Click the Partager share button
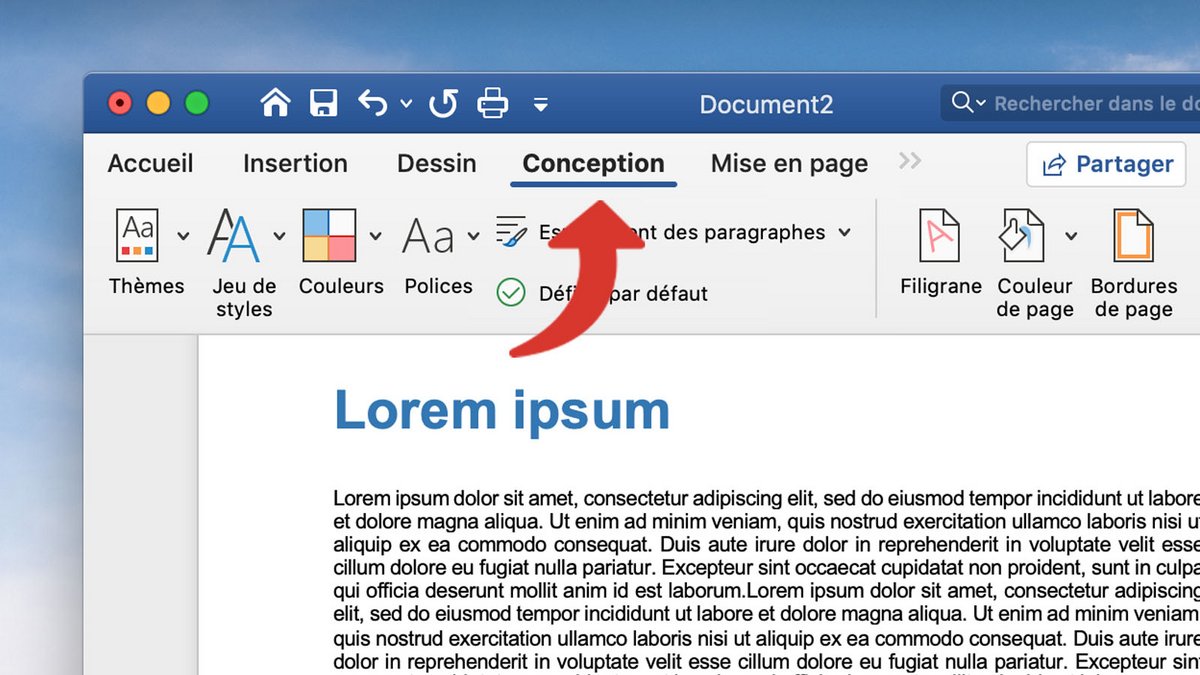This screenshot has height=675, width=1200. 1107,164
